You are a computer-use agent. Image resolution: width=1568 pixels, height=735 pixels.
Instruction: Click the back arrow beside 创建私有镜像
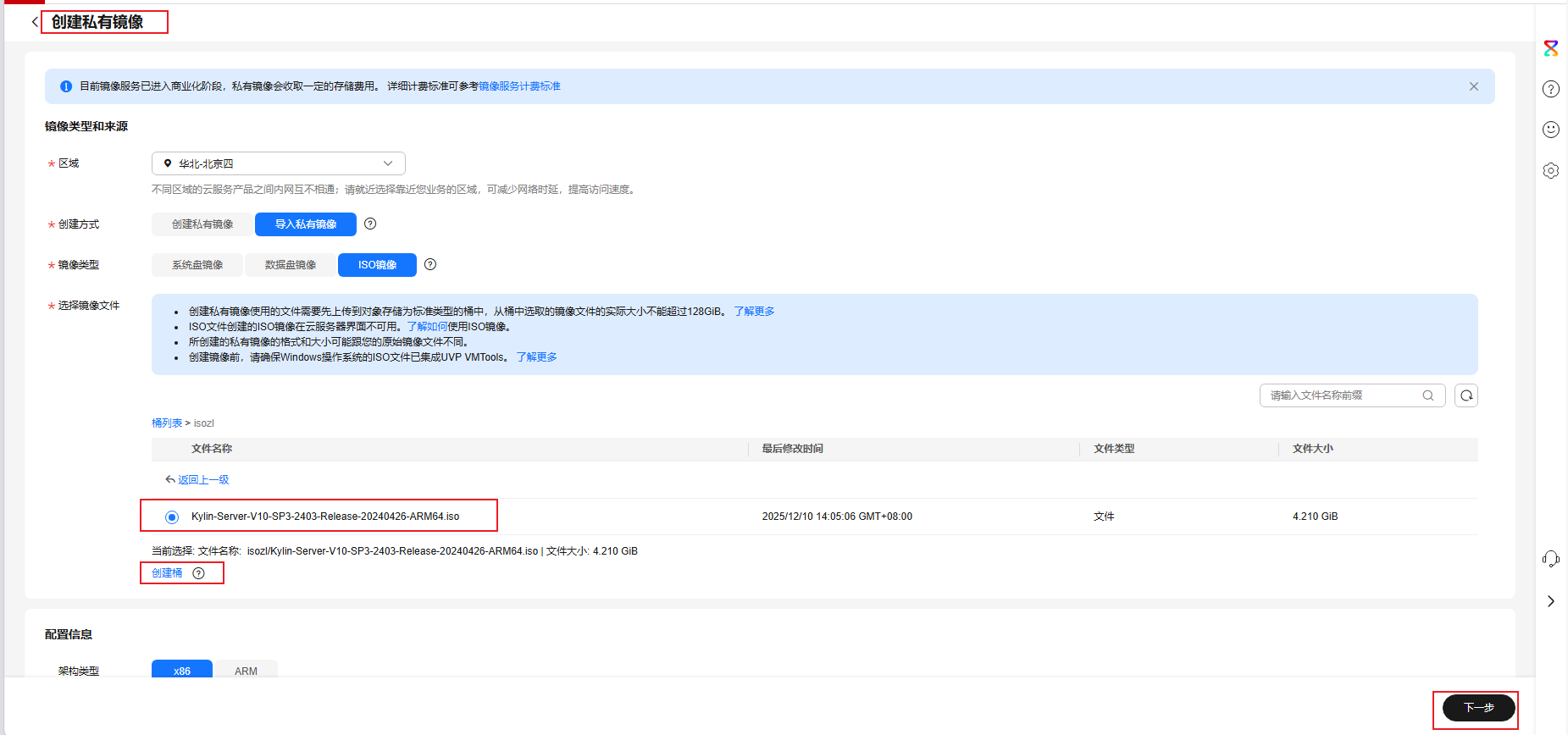point(35,22)
